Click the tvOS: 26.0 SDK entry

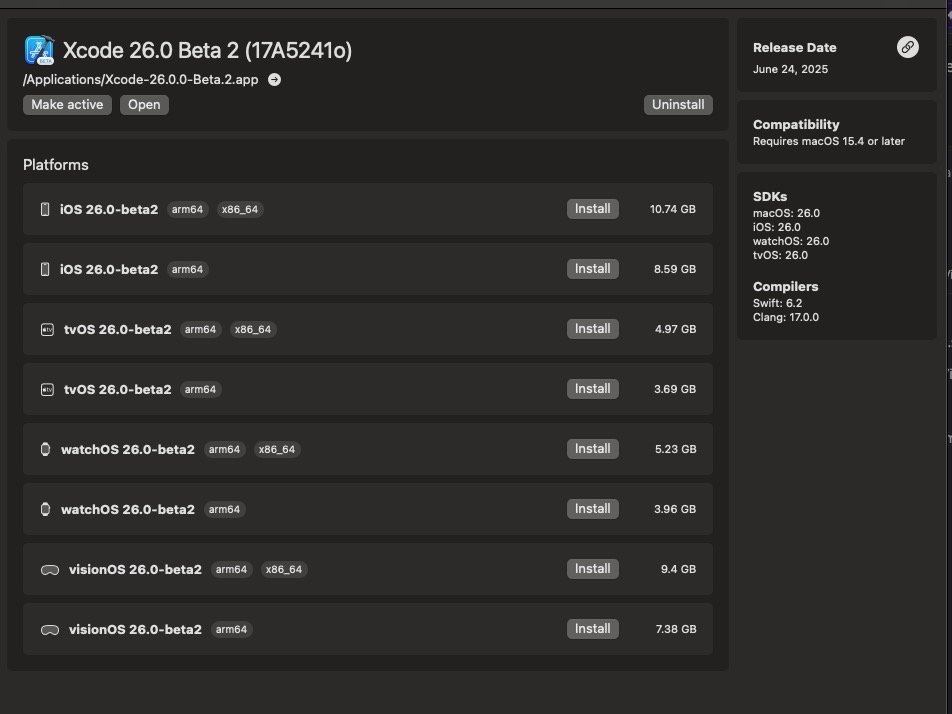pos(780,255)
